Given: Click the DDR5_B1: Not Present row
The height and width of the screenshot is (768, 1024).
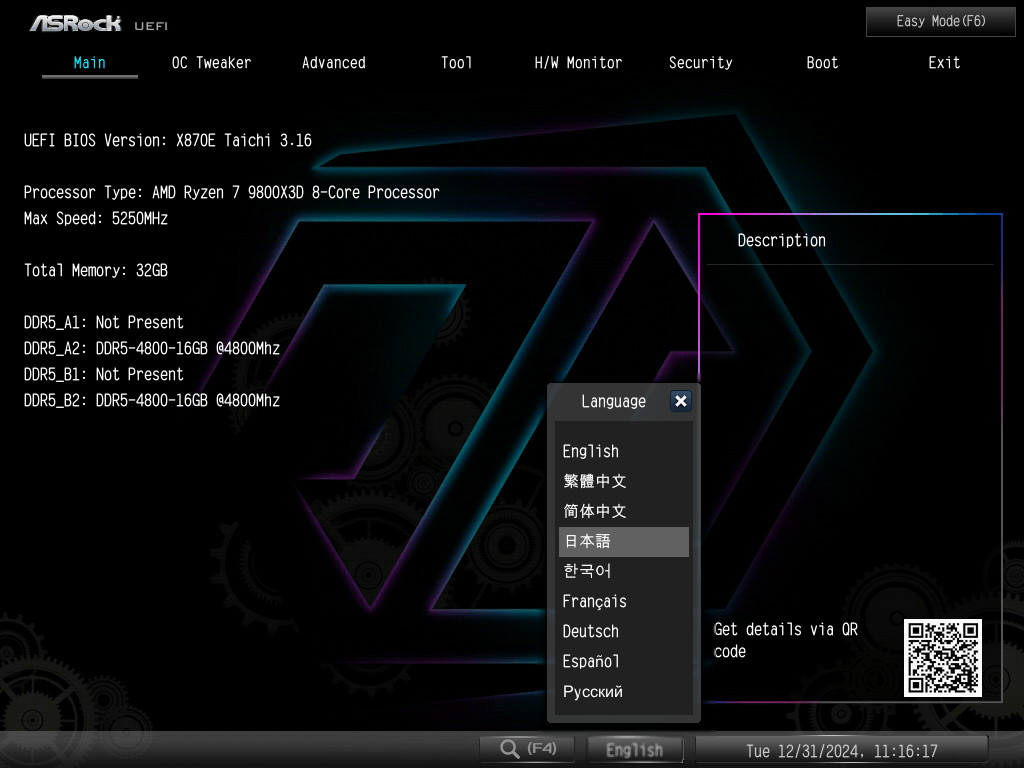Looking at the screenshot, I should [104, 375].
